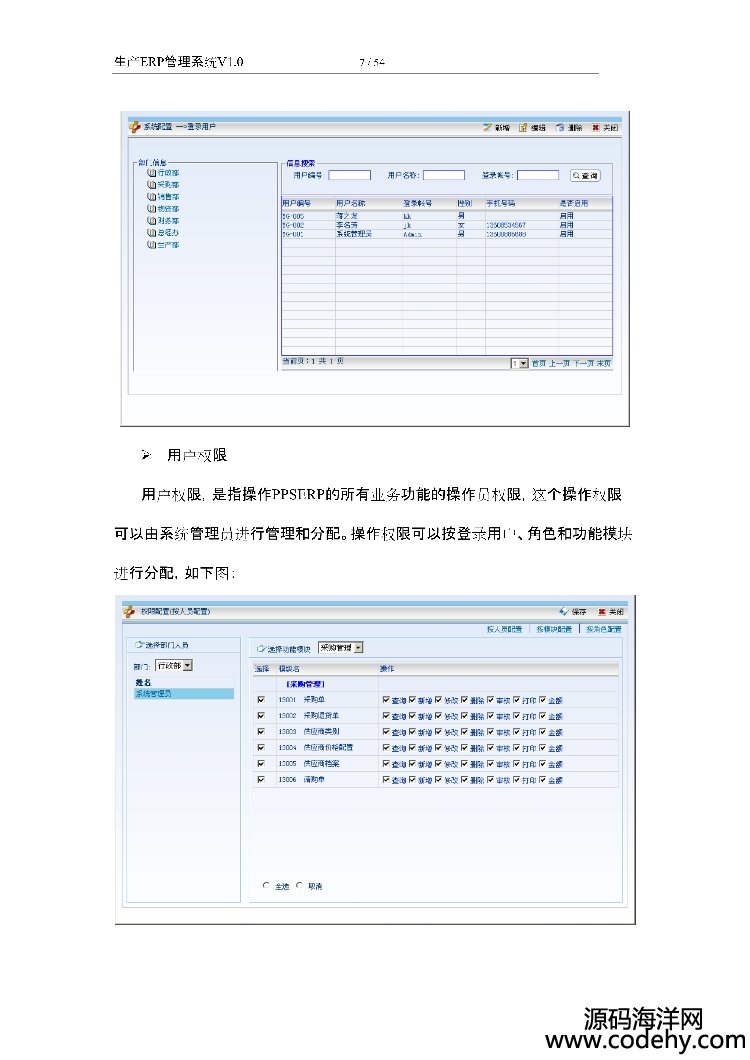Select 系统管理员 in the name list
Image resolution: width=750 pixels, height=1060 pixels.
[x=184, y=694]
